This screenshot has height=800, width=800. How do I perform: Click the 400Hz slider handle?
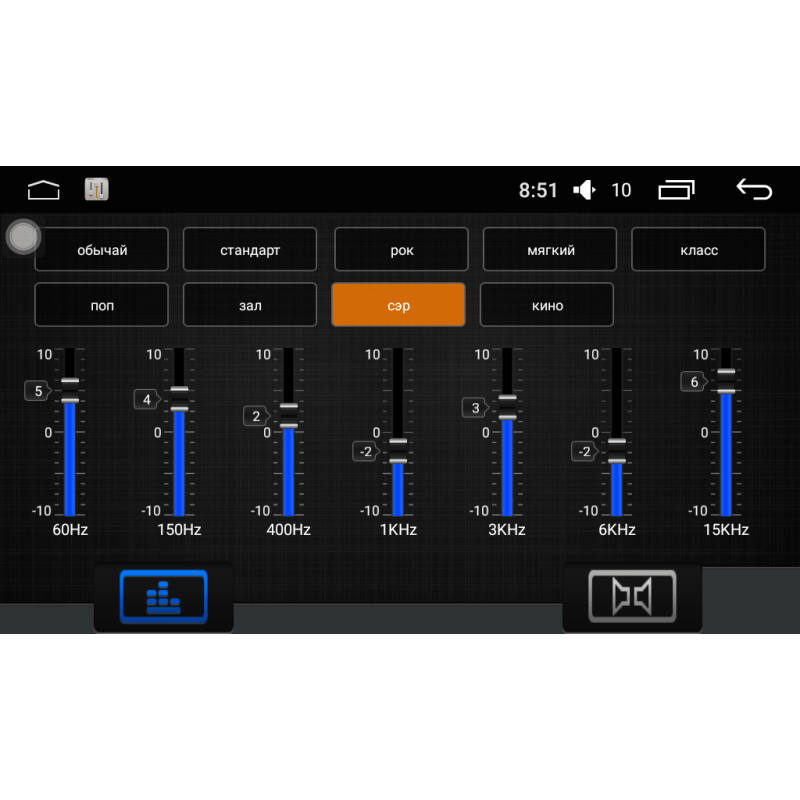[x=288, y=416]
